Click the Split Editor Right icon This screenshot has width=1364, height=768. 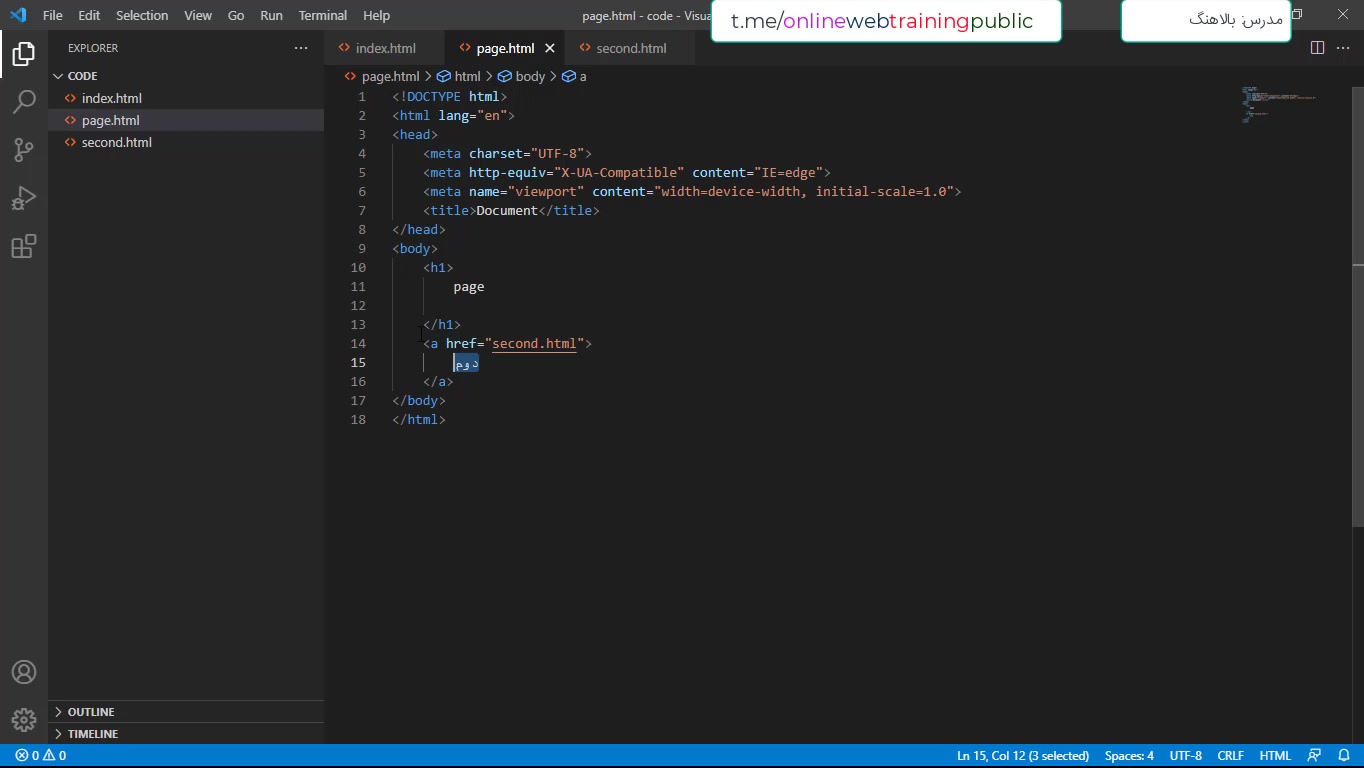click(x=1317, y=48)
